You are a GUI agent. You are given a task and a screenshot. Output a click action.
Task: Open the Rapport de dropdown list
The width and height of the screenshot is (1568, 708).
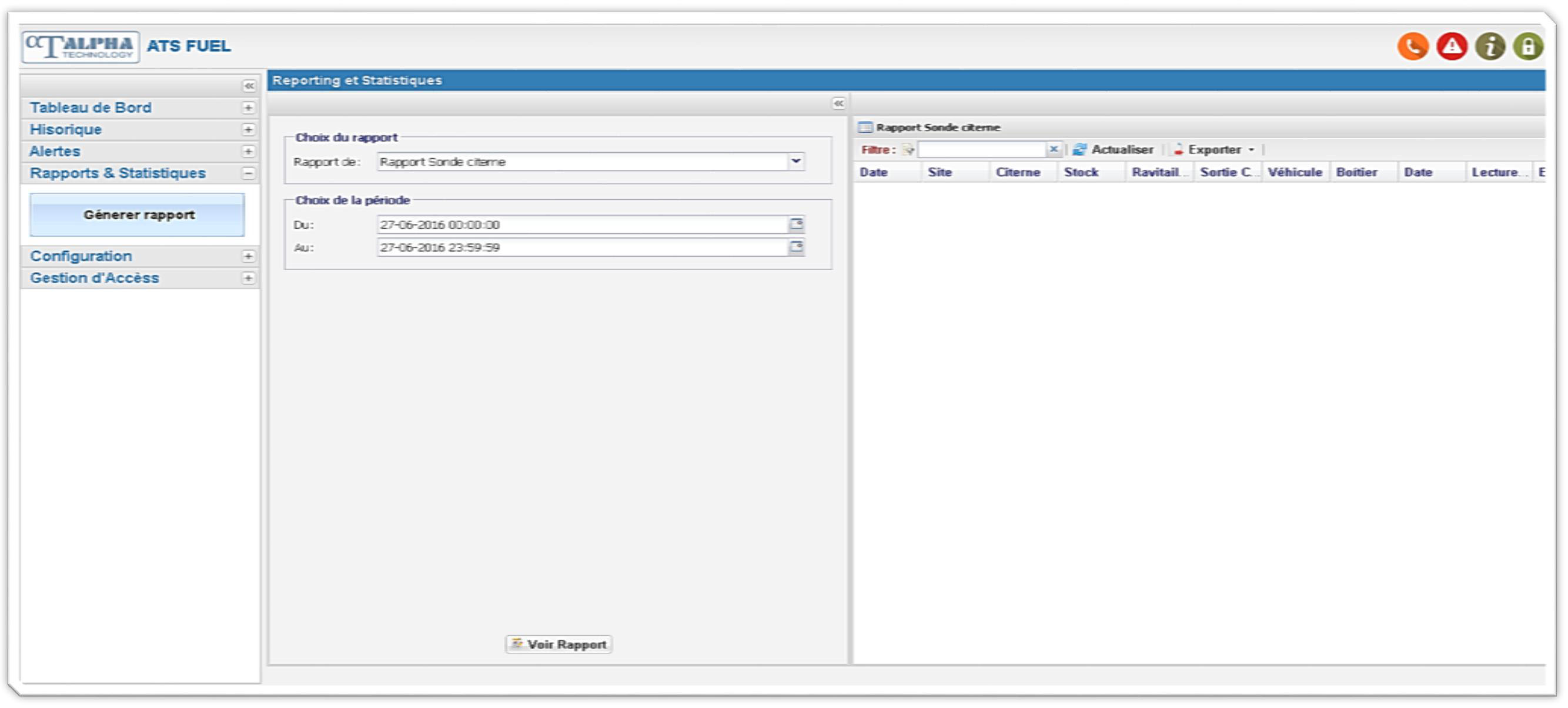pyautogui.click(x=795, y=162)
